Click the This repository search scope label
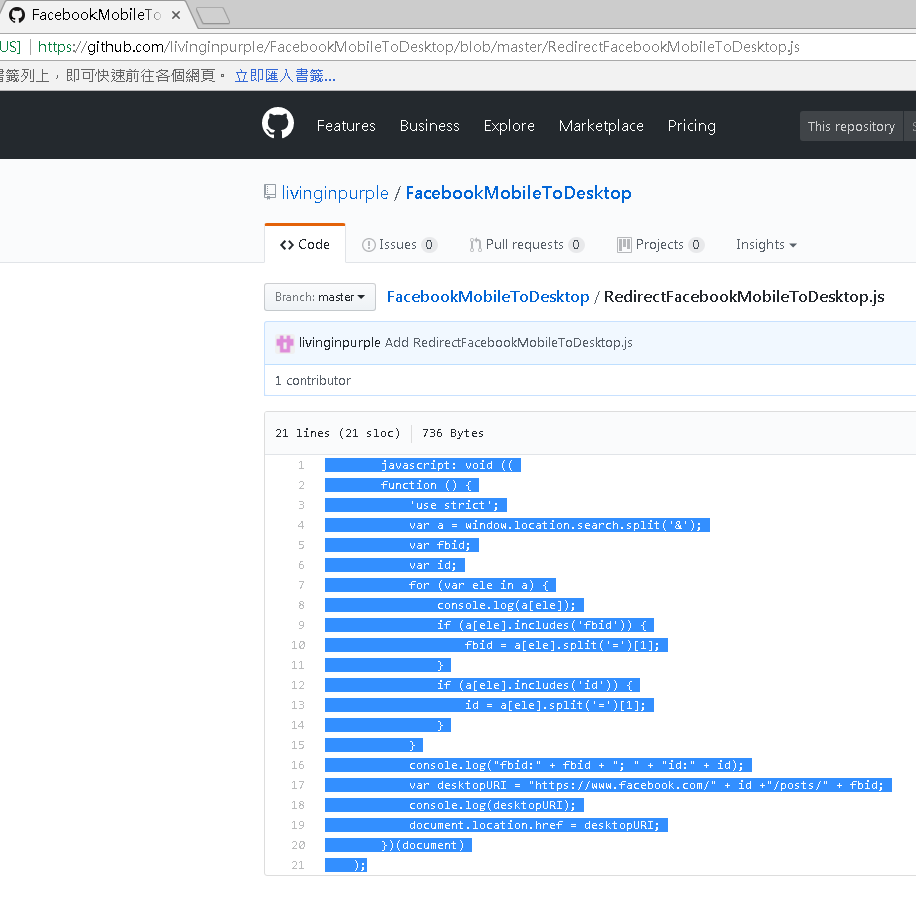 pyautogui.click(x=851, y=126)
